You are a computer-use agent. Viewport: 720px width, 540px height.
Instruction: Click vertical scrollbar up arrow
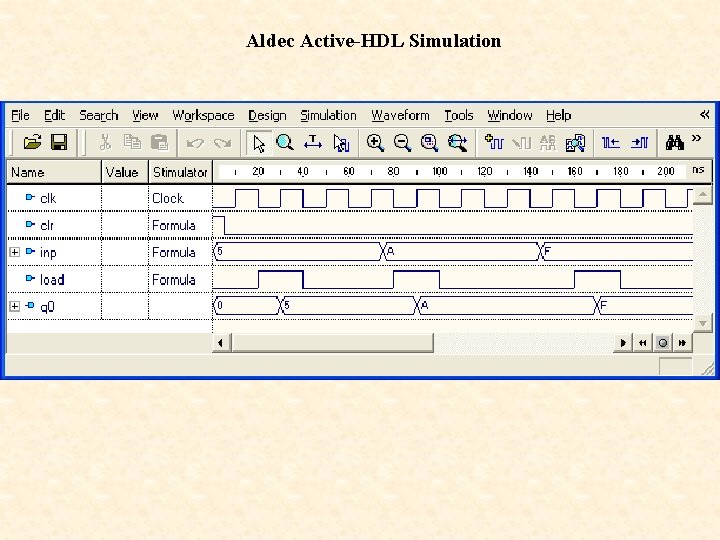pyautogui.click(x=703, y=195)
